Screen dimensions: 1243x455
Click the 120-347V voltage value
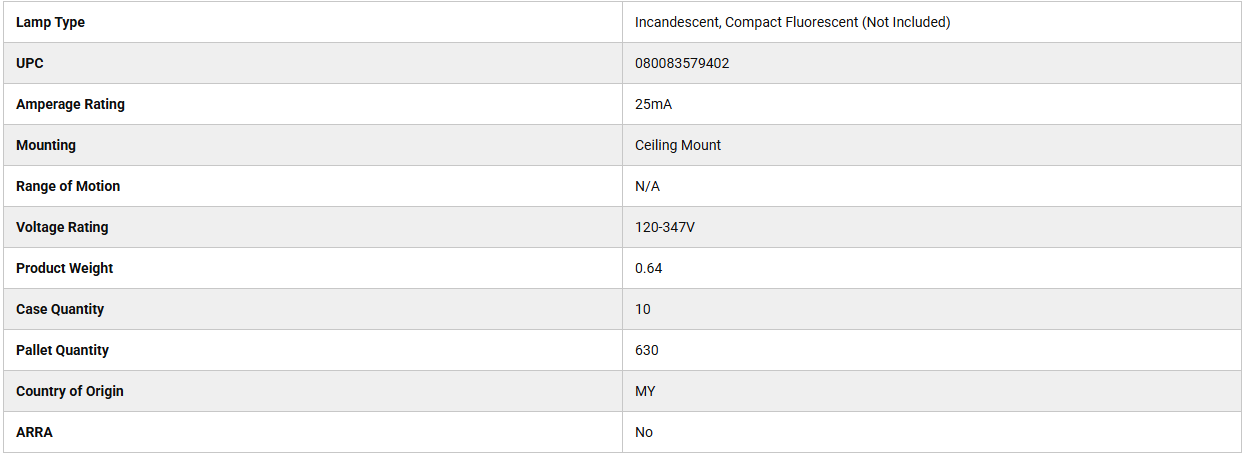tap(665, 227)
